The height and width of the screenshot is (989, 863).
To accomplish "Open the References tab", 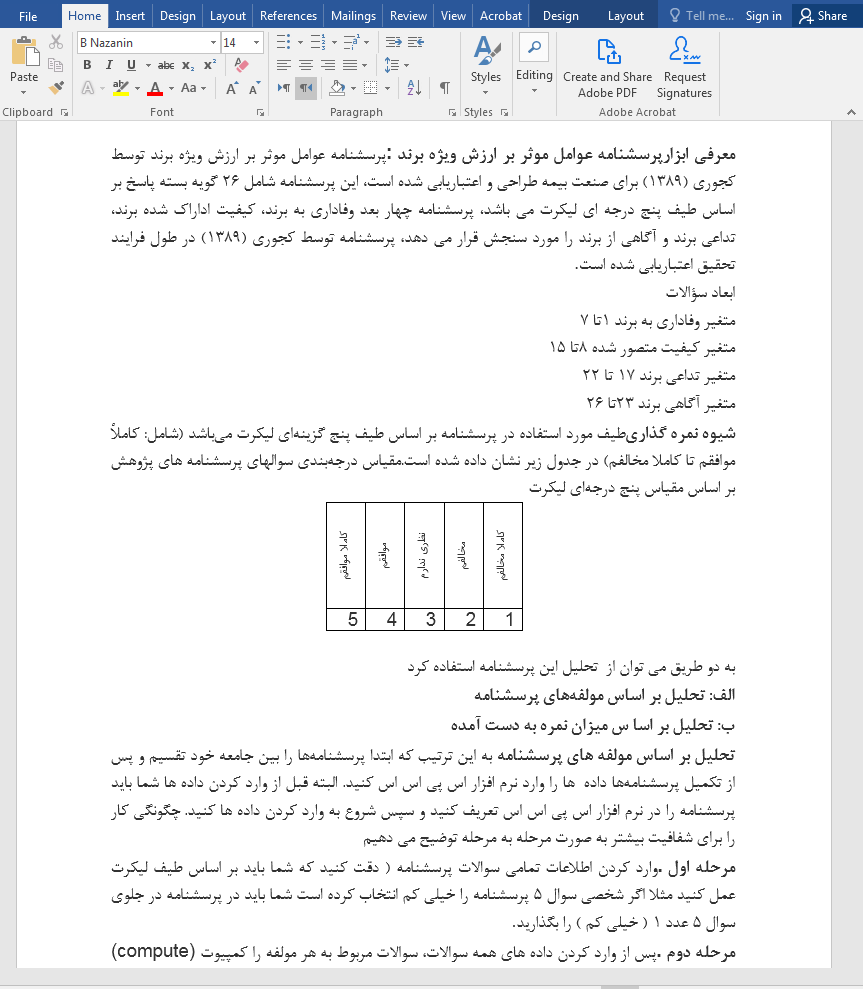I will pos(288,15).
